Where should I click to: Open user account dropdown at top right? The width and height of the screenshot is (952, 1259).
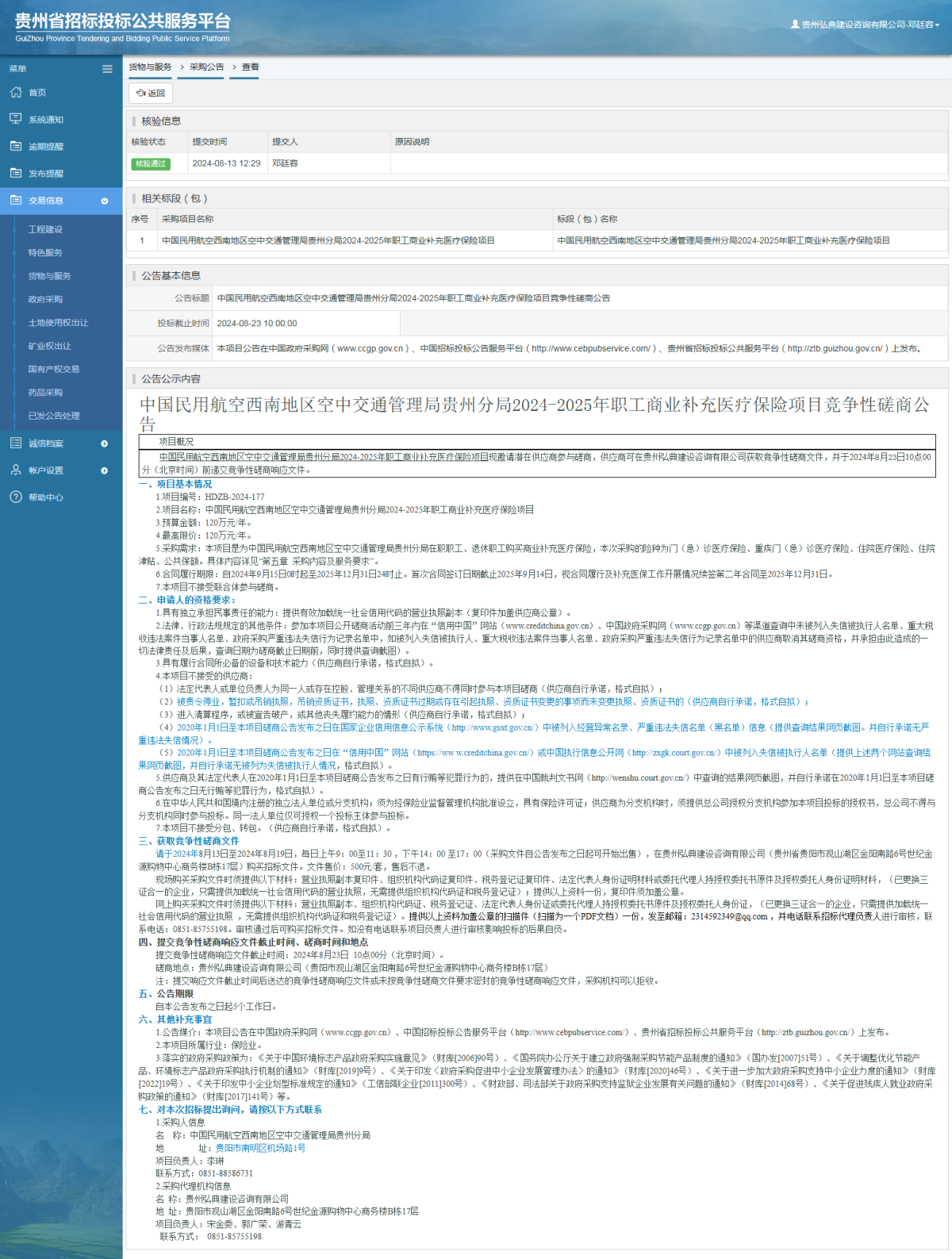866,25
